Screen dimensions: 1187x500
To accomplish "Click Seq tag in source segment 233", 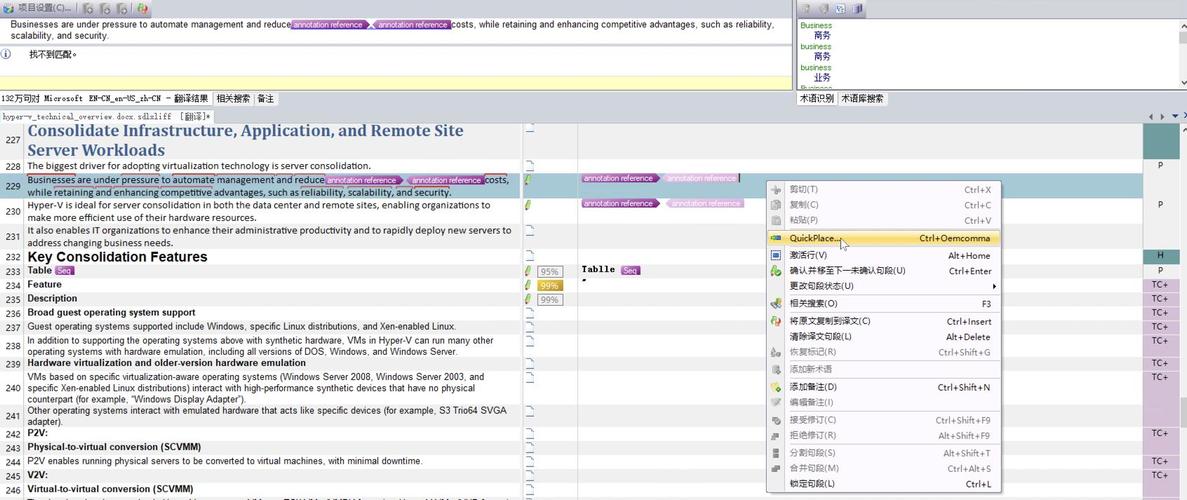I will pyautogui.click(x=64, y=270).
